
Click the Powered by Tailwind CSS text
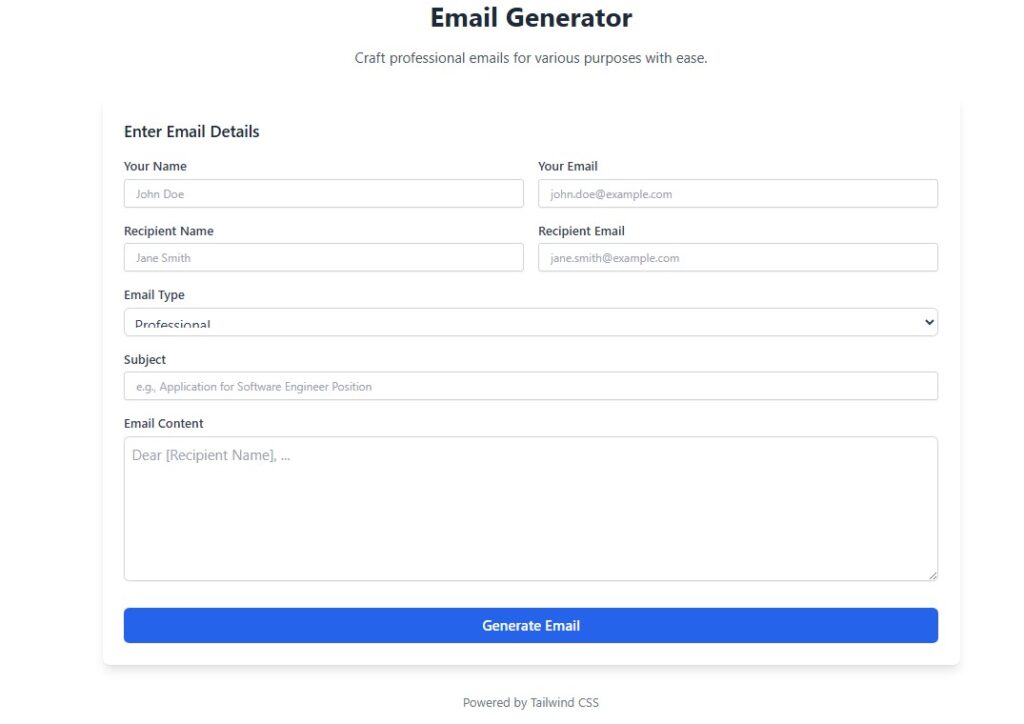(x=530, y=702)
